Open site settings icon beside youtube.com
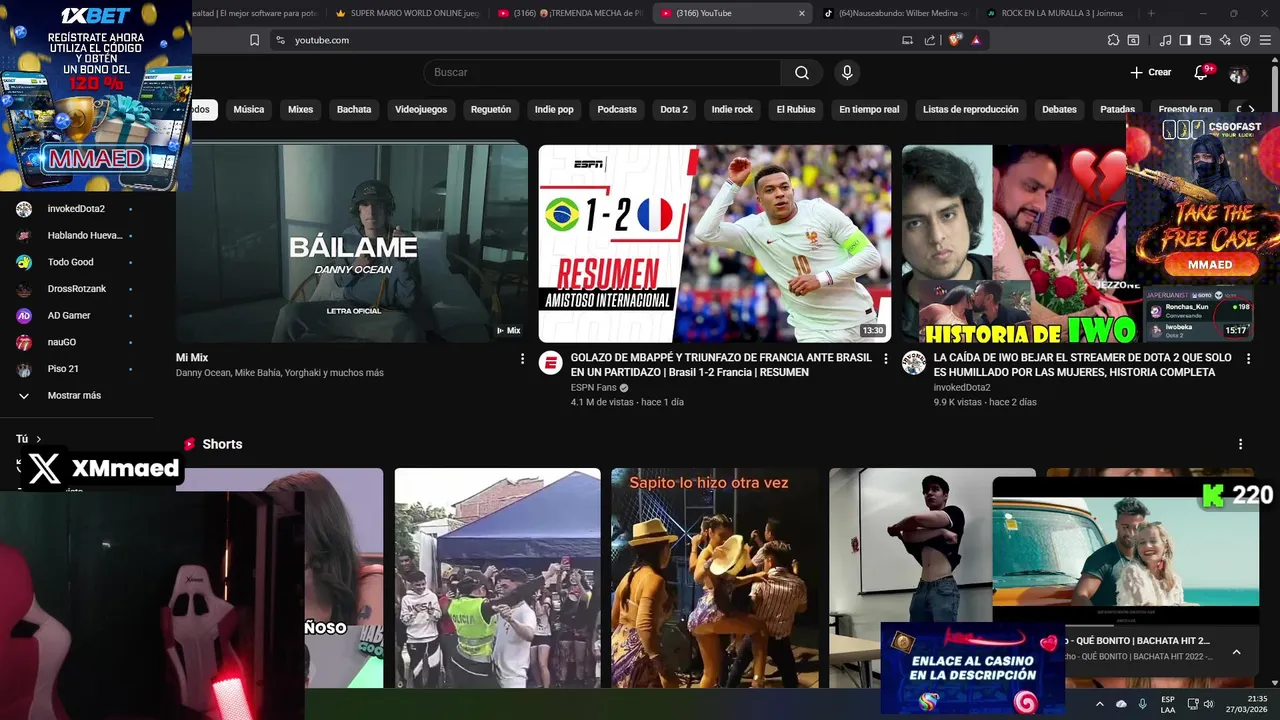The height and width of the screenshot is (720, 1280). coord(280,40)
